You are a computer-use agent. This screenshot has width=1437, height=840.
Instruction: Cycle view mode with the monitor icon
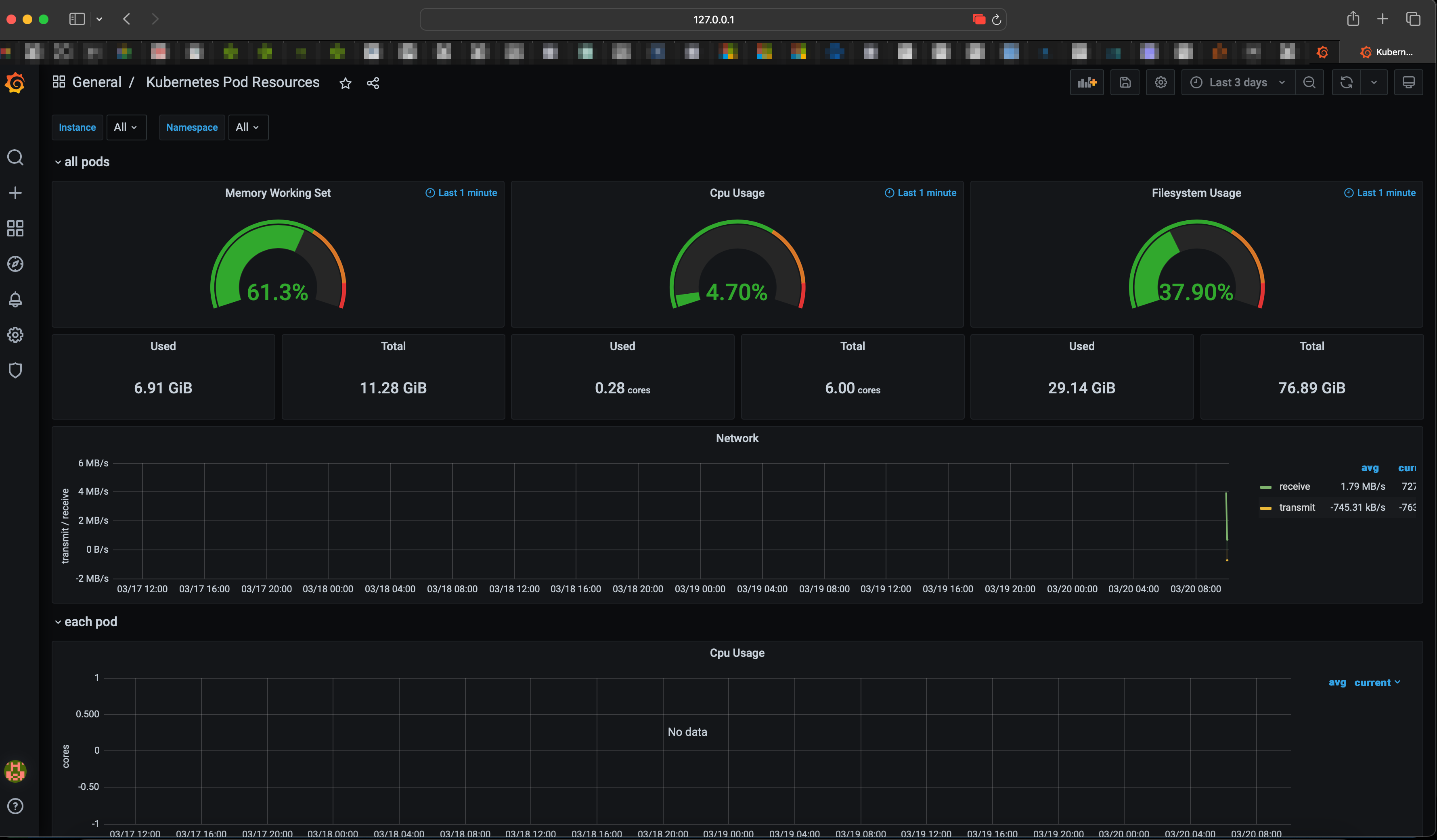1408,83
